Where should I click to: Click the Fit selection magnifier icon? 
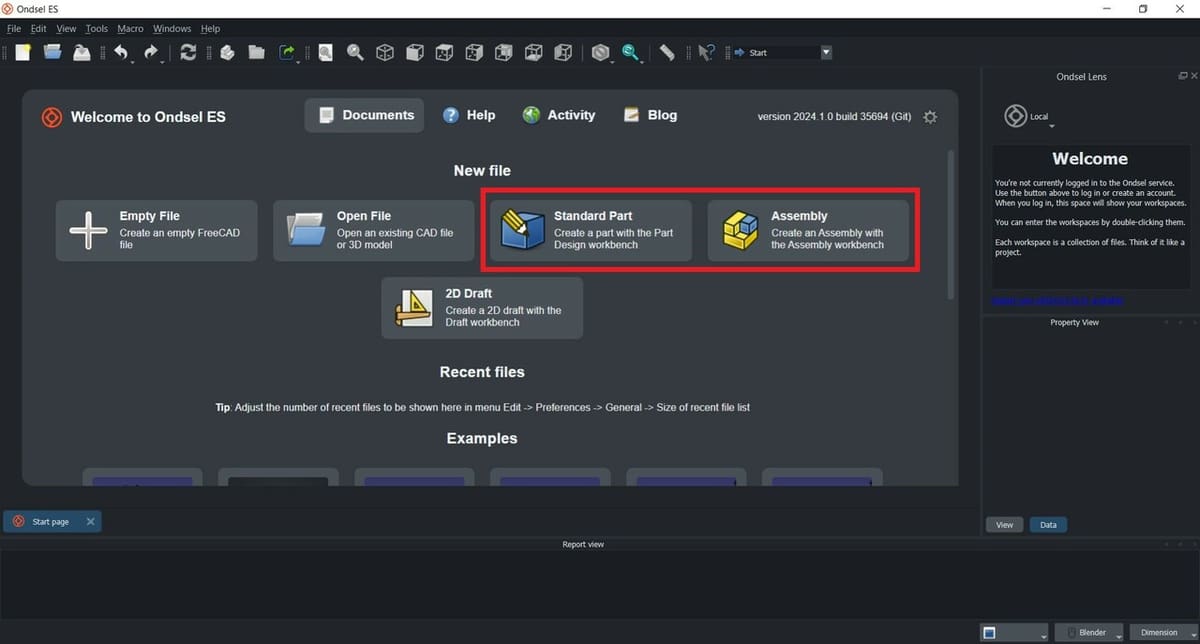(355, 53)
